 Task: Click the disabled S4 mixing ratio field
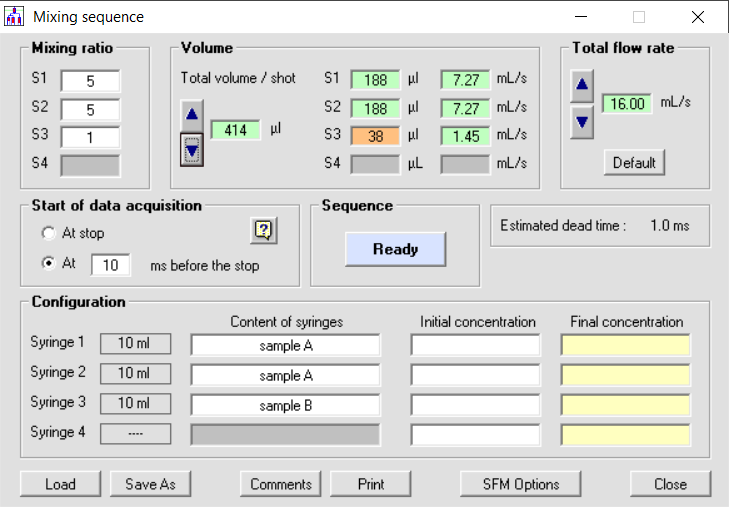tap(90, 165)
